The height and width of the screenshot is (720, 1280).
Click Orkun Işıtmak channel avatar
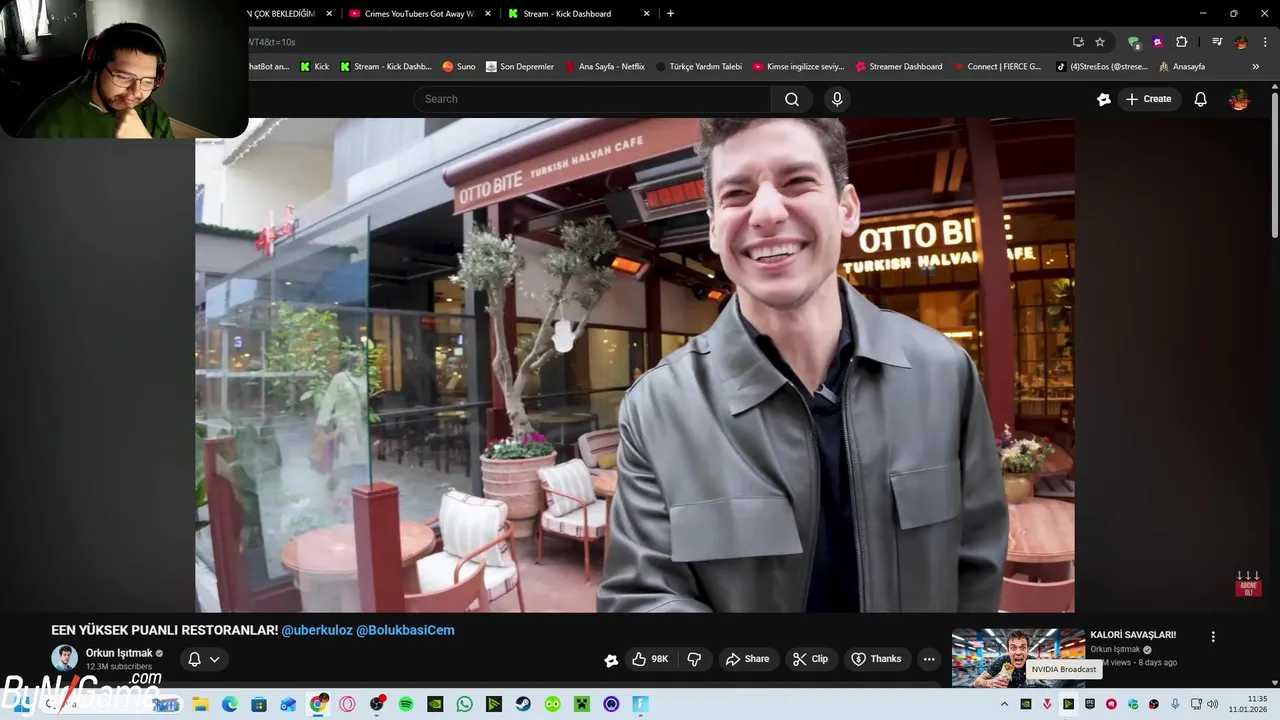(x=65, y=658)
